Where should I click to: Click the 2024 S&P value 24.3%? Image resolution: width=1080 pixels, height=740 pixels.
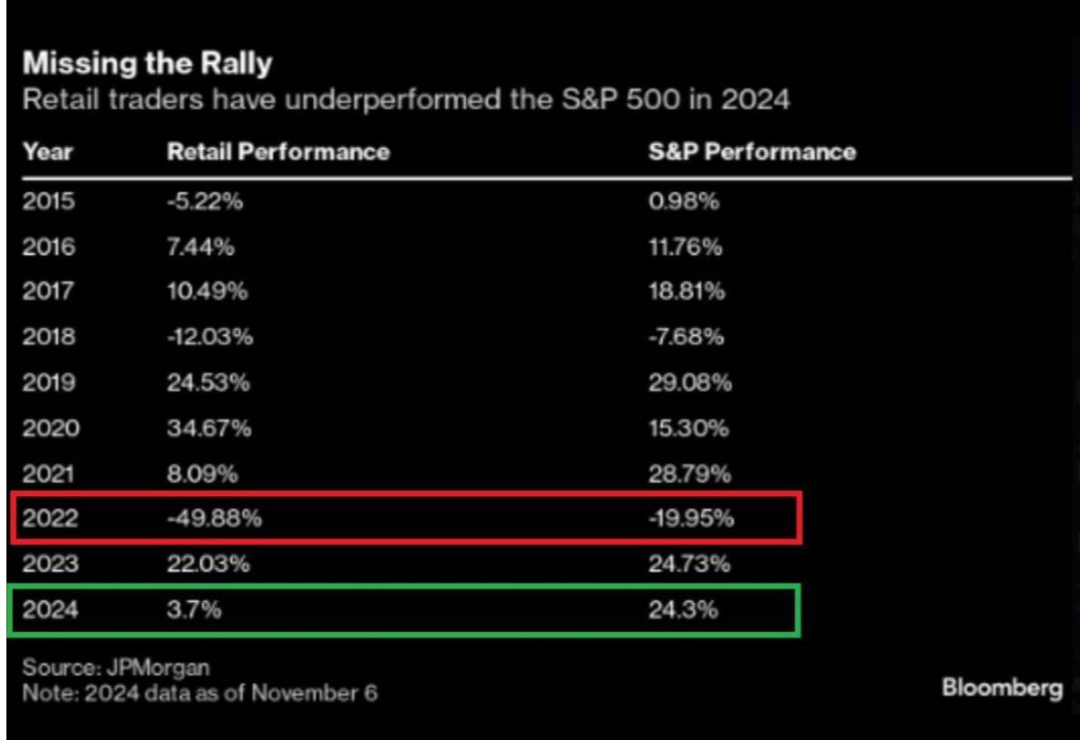pos(683,610)
